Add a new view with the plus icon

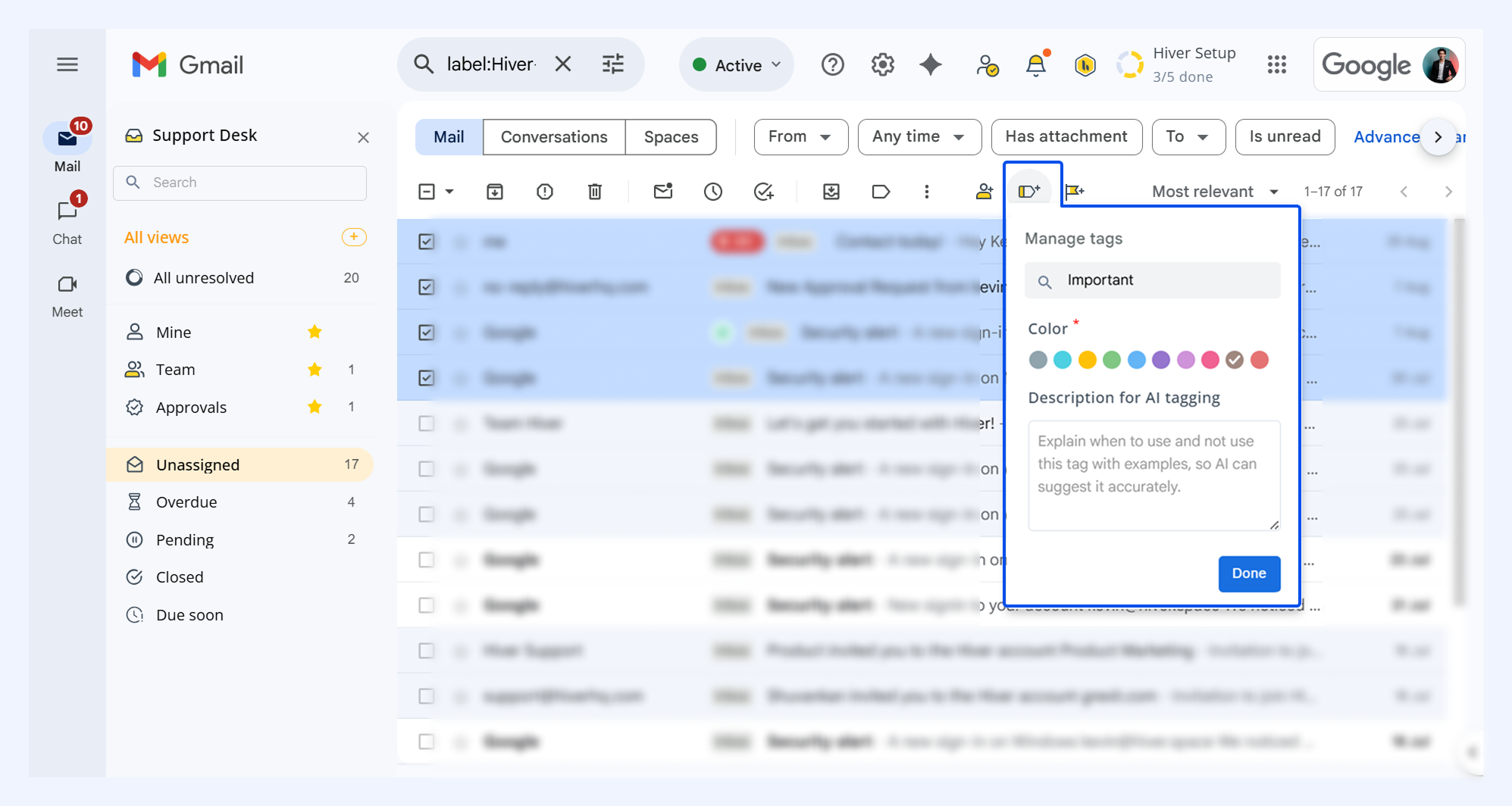(x=354, y=237)
